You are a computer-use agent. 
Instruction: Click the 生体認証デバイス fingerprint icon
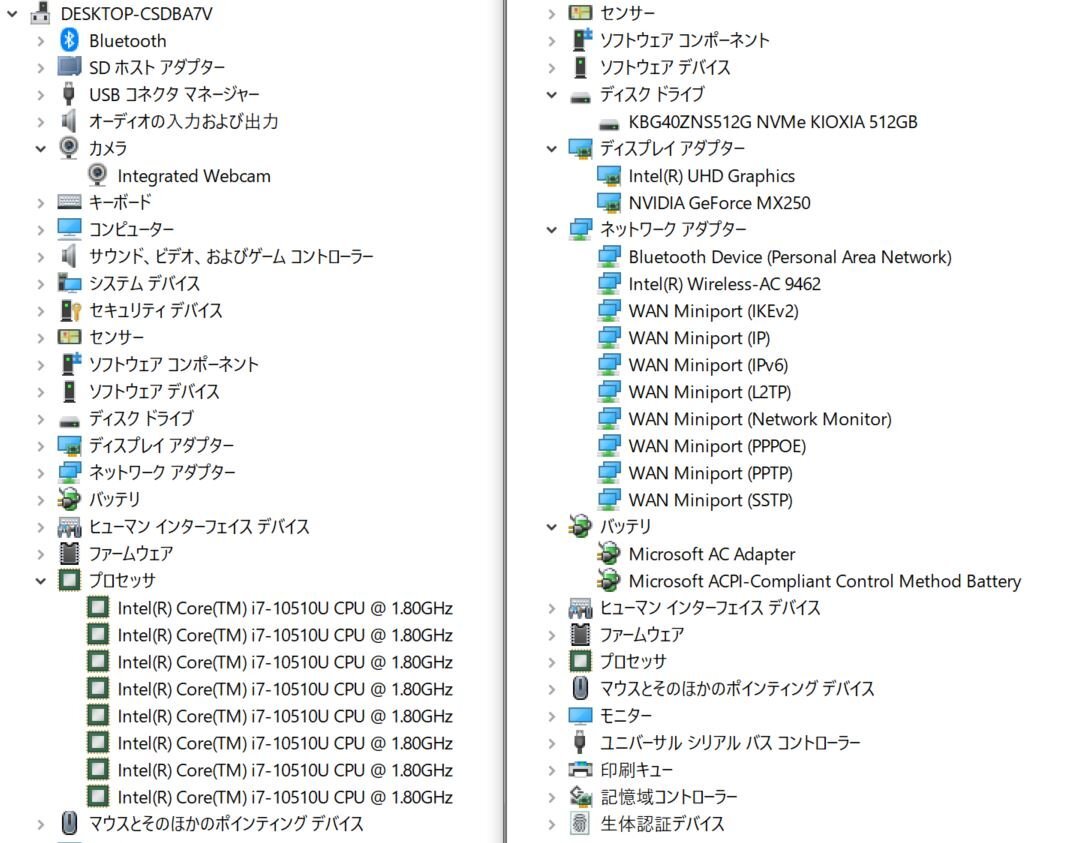coord(580,823)
